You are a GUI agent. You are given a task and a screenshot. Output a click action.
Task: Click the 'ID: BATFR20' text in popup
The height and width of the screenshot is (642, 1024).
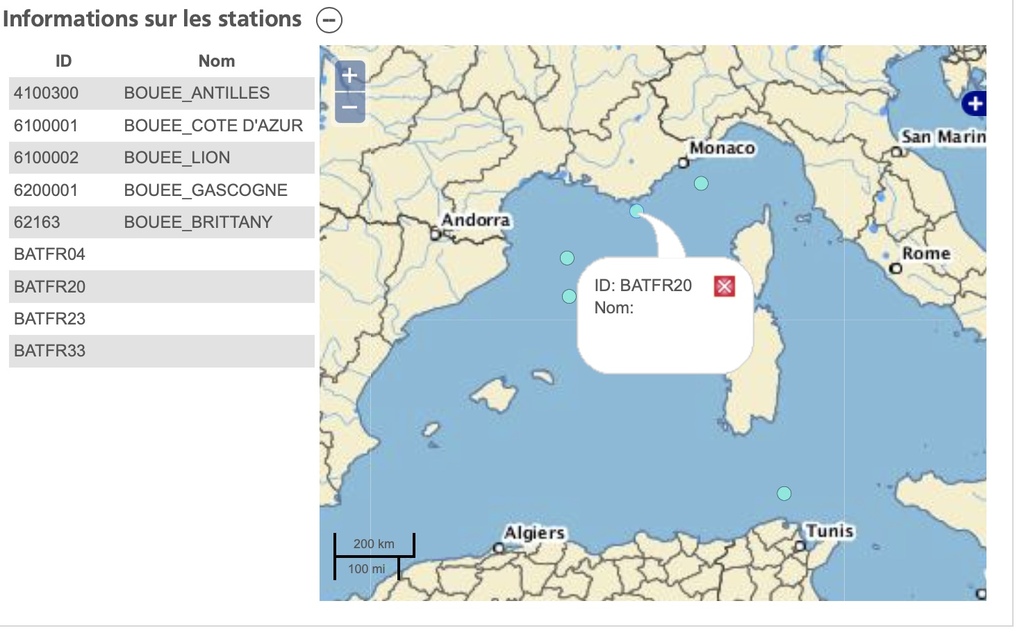(643, 285)
